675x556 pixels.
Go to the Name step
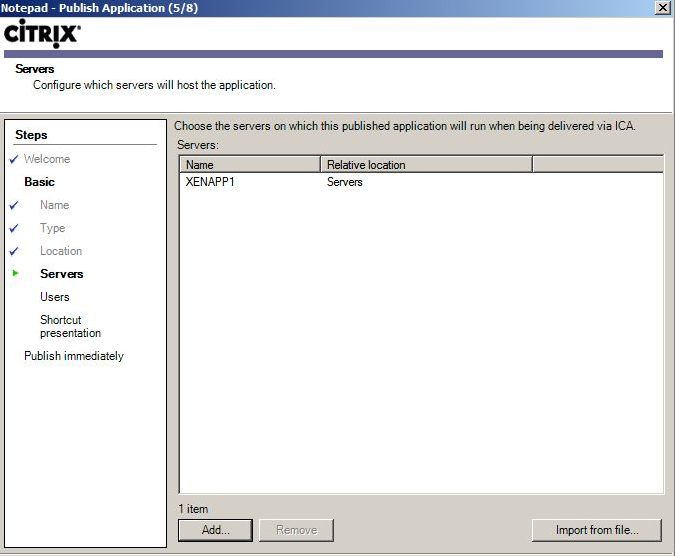pos(55,205)
